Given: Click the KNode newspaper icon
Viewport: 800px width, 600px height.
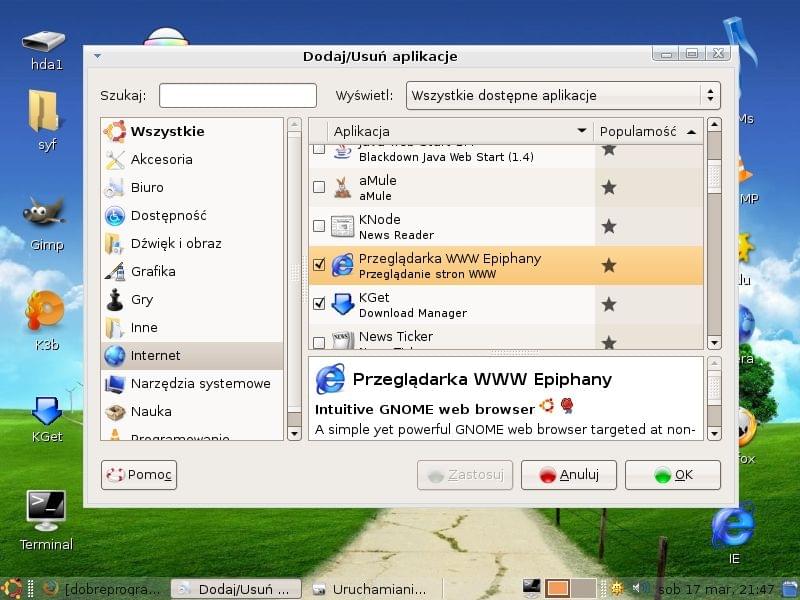Looking at the screenshot, I should (342, 227).
